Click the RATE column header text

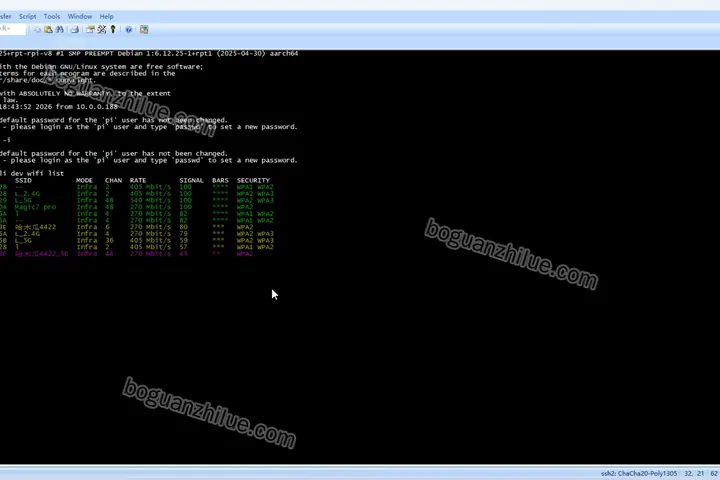click(138, 181)
